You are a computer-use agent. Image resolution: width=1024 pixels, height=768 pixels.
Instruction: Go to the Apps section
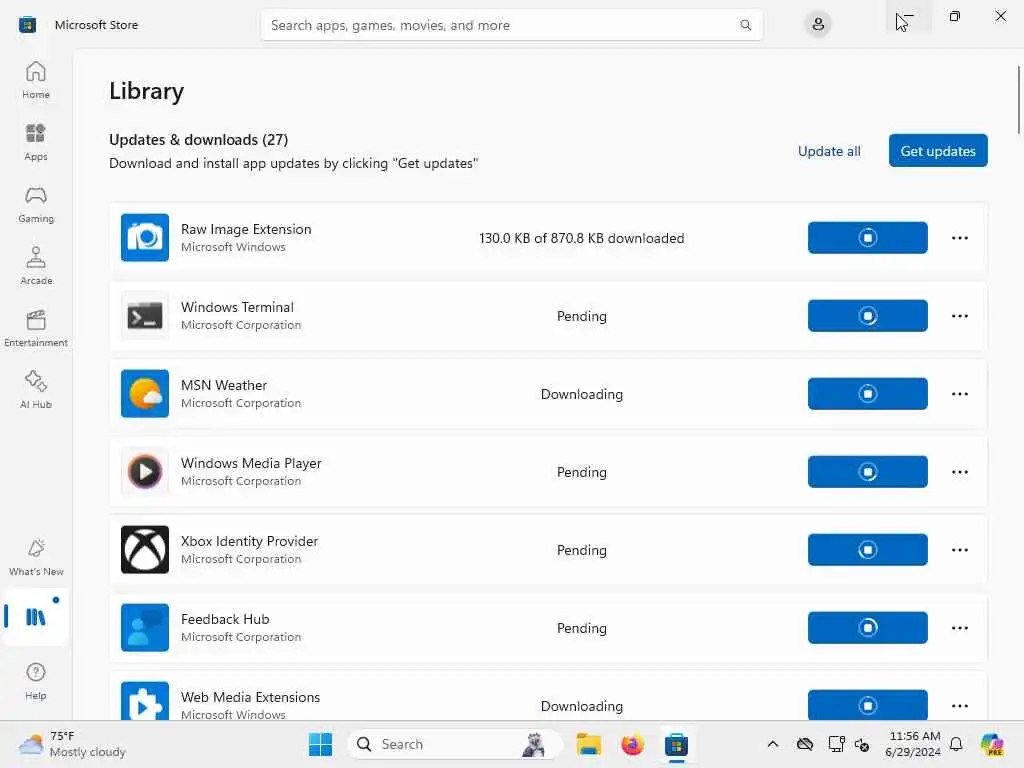[x=36, y=142]
